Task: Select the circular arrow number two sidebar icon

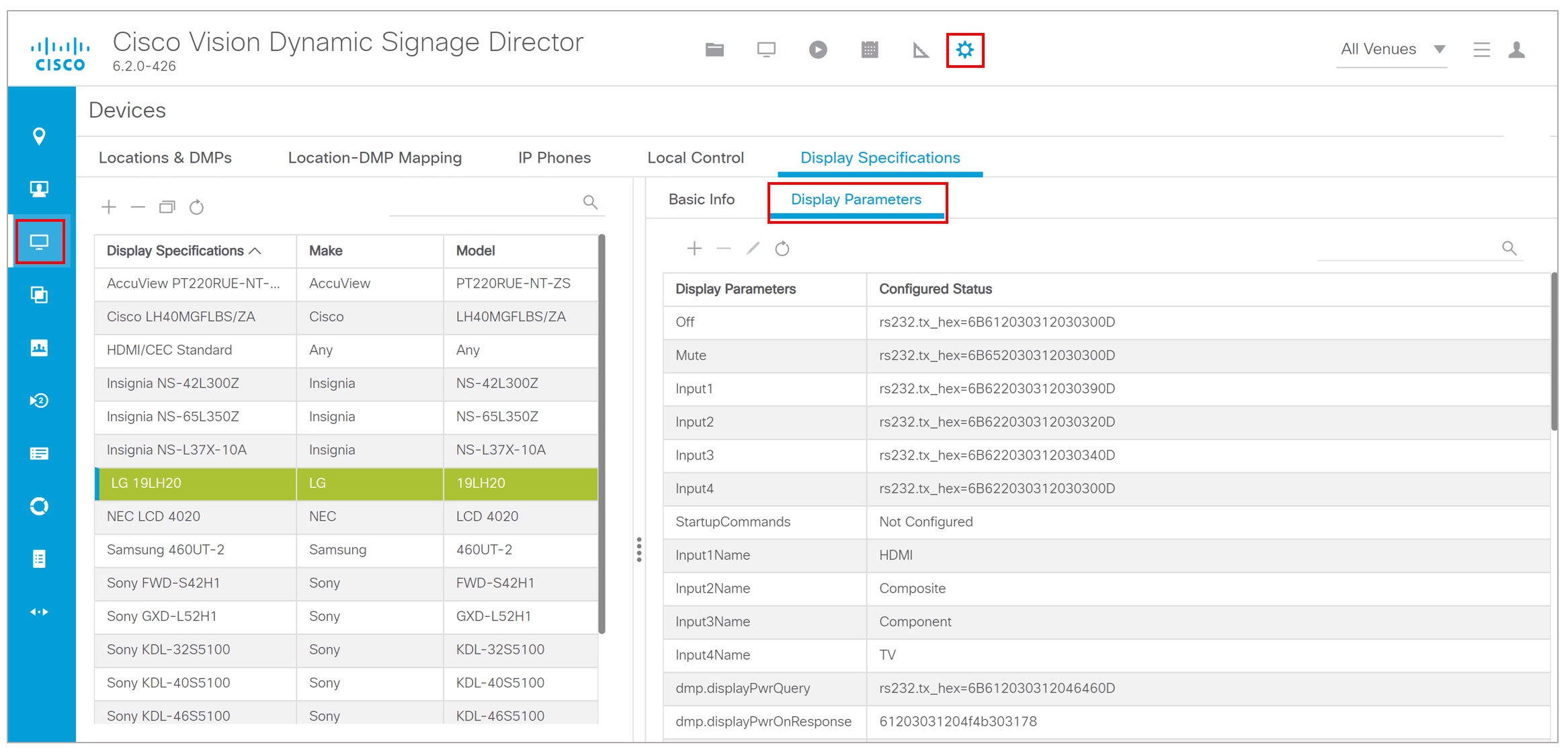Action: coord(40,401)
